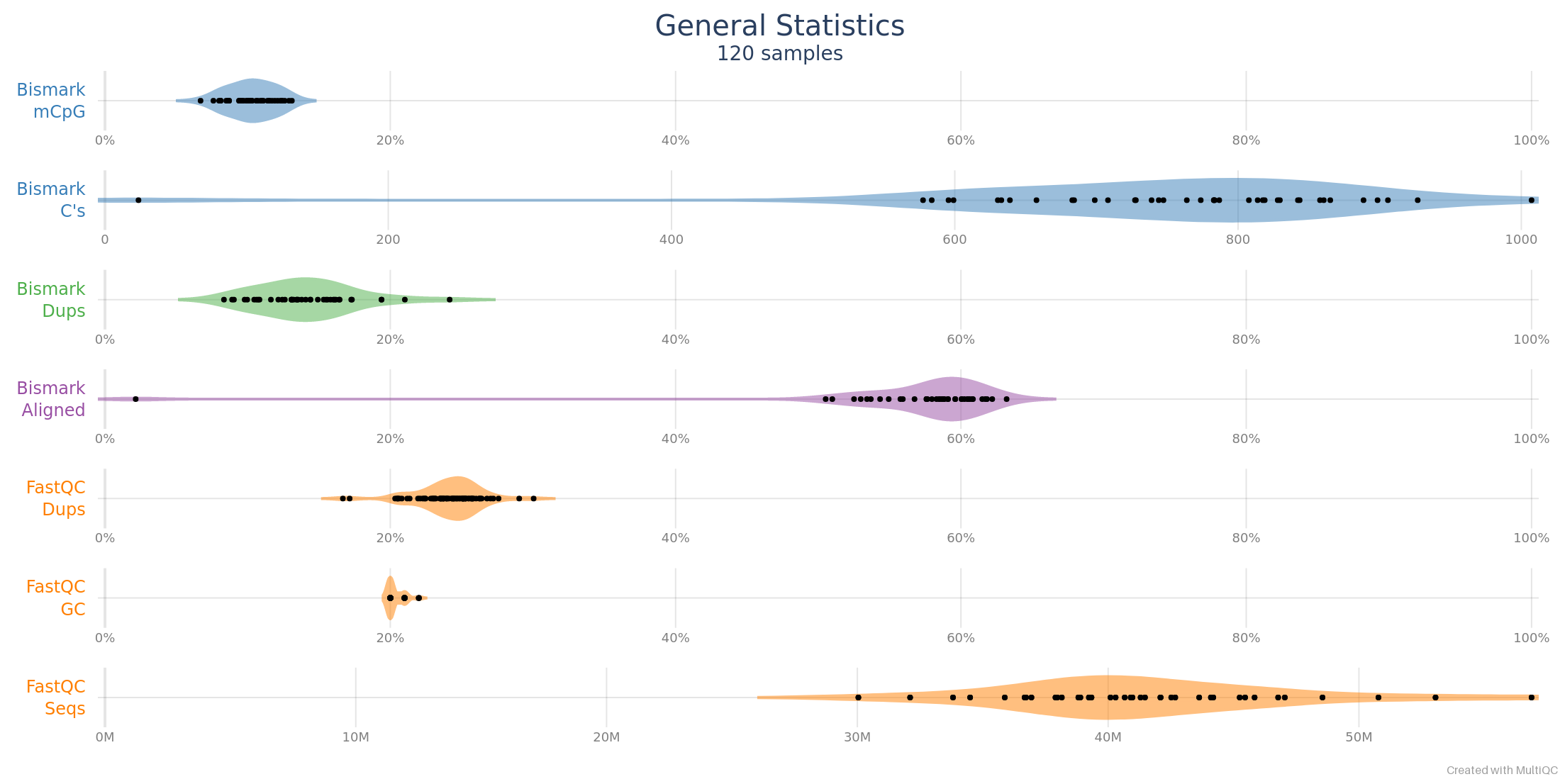
Task: Select the FastQC GC row label
Action: (55, 598)
